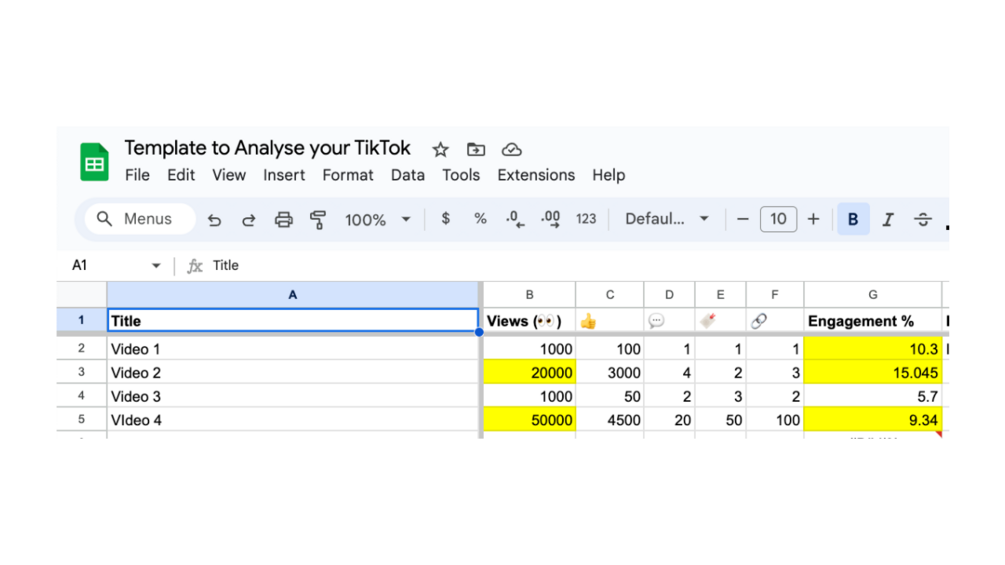The height and width of the screenshot is (565, 1005).
Task: Click the Menus search box
Action: (x=140, y=219)
